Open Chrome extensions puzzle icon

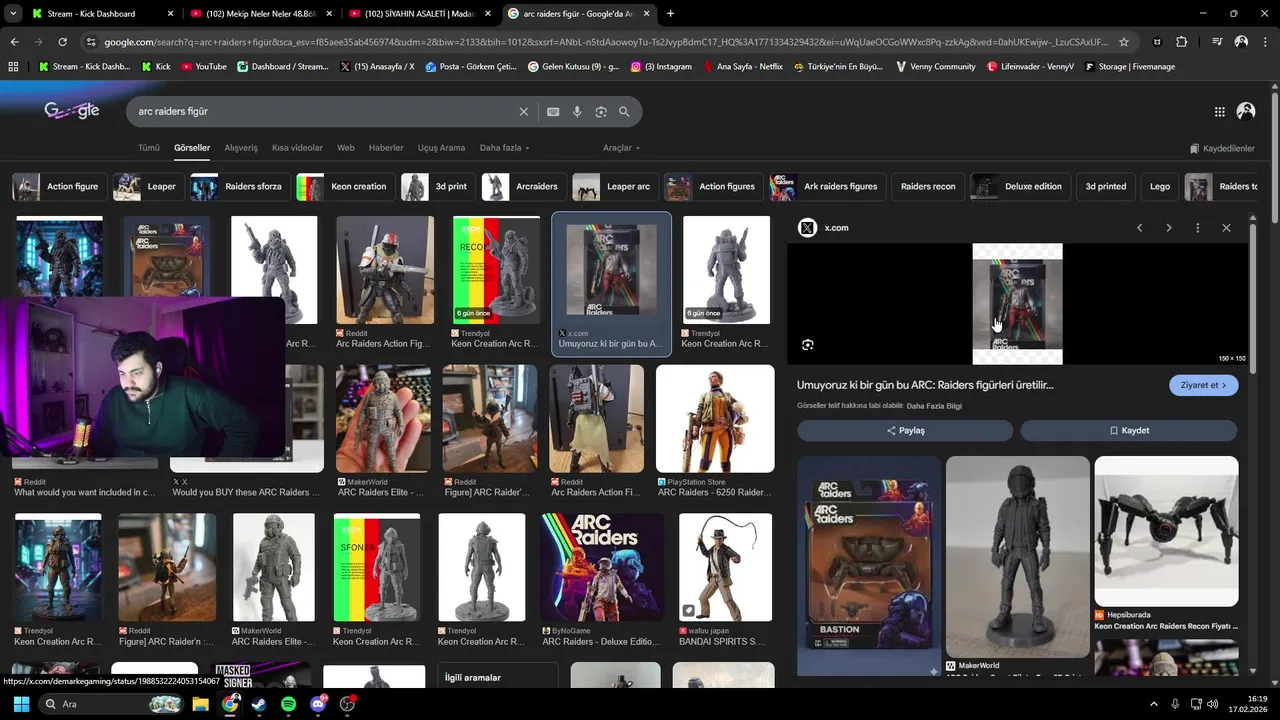click(1182, 42)
